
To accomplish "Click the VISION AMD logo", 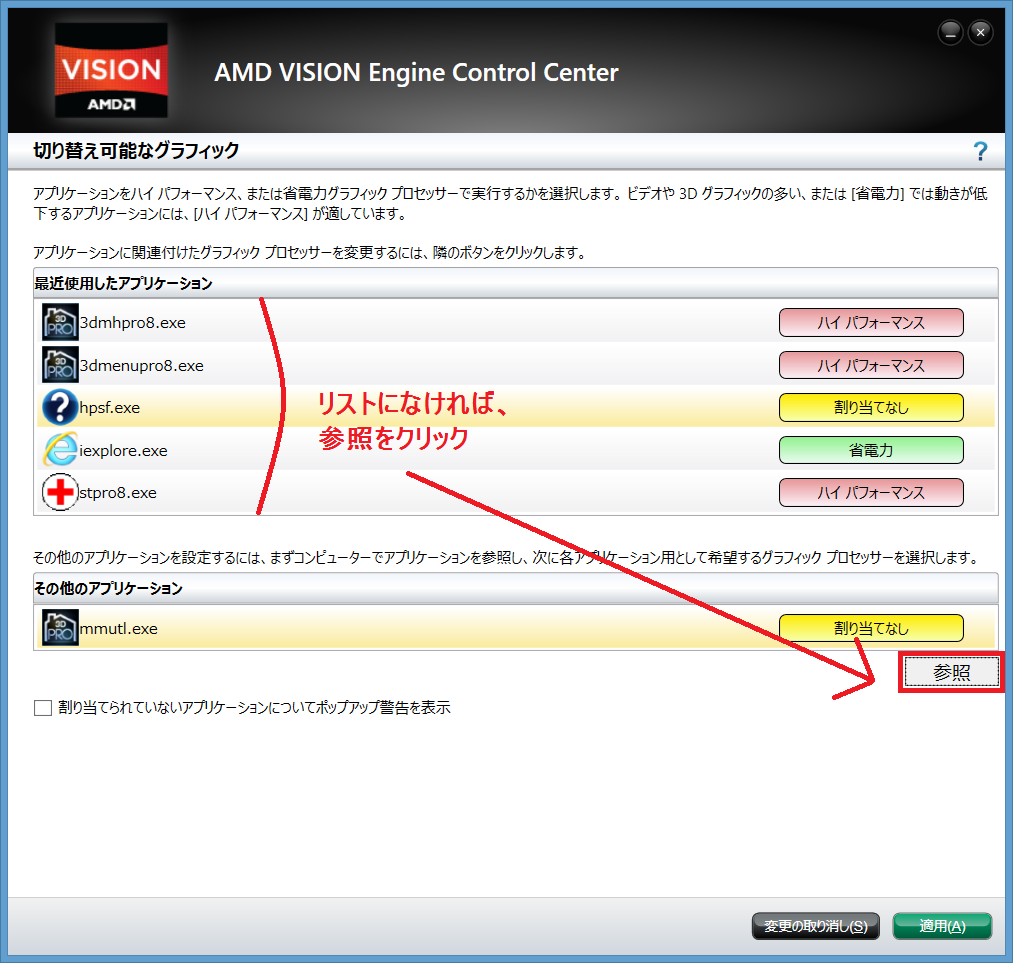I will click(110, 70).
